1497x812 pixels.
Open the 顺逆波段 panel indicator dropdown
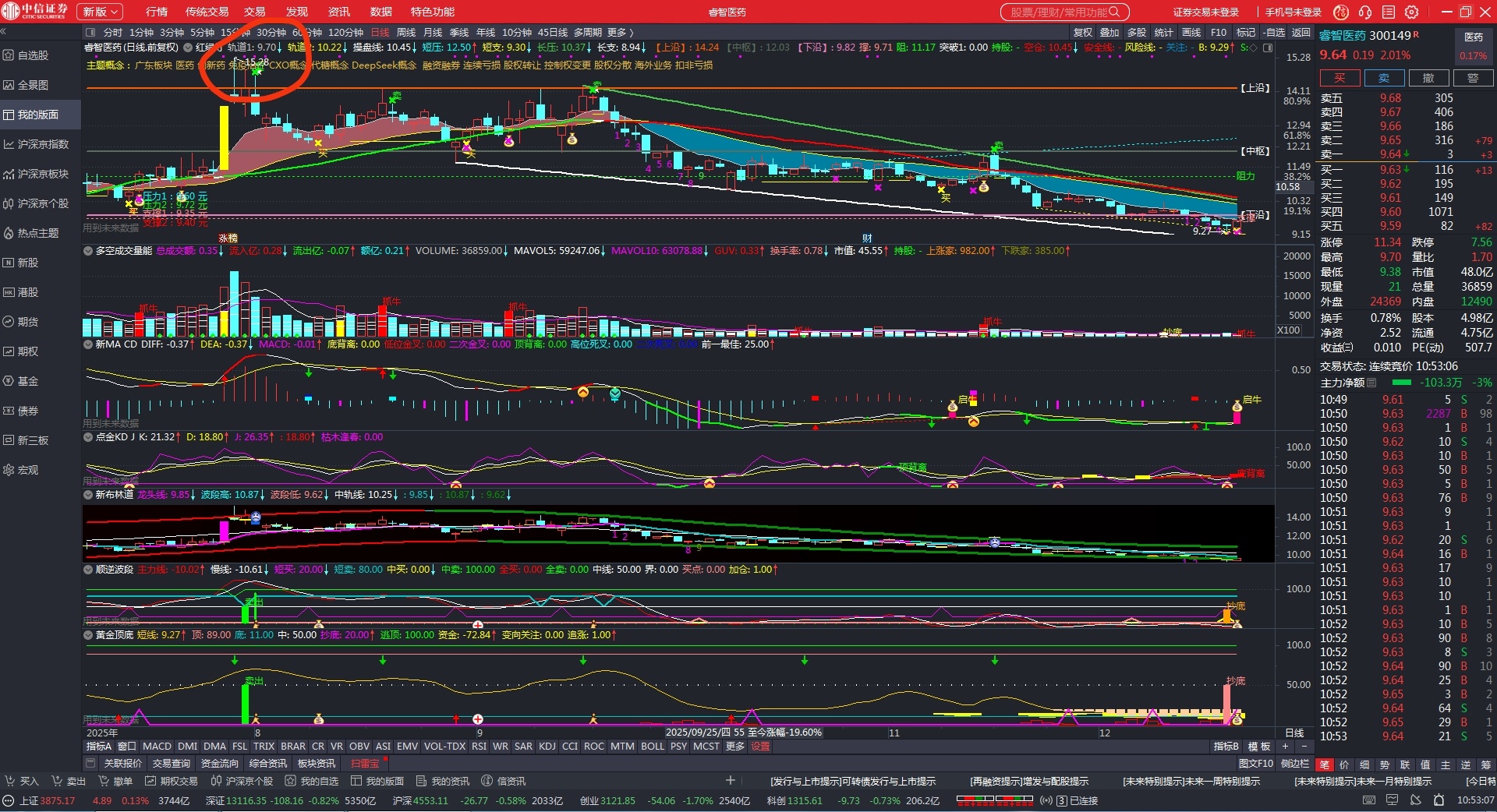[x=89, y=570]
